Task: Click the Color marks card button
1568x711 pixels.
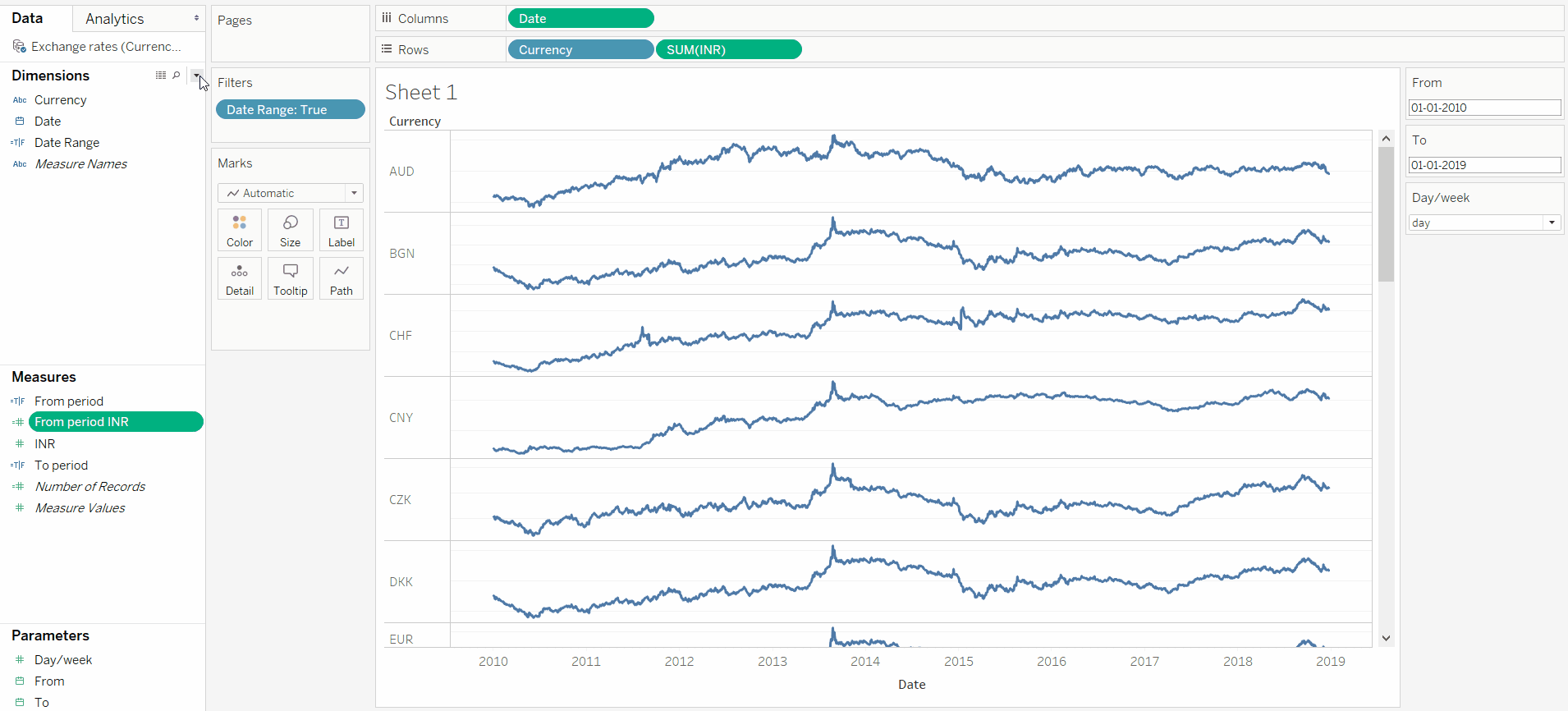Action: pyautogui.click(x=240, y=230)
